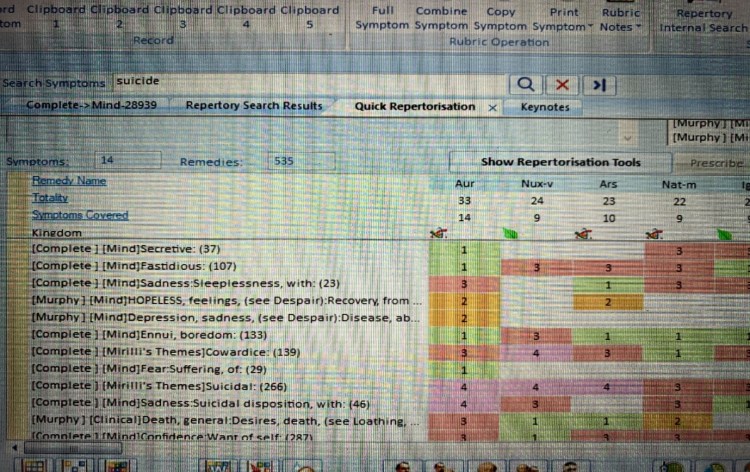The image size is (750, 472).
Task: Switch to the Repertory Search Results tab
Action: (254, 106)
